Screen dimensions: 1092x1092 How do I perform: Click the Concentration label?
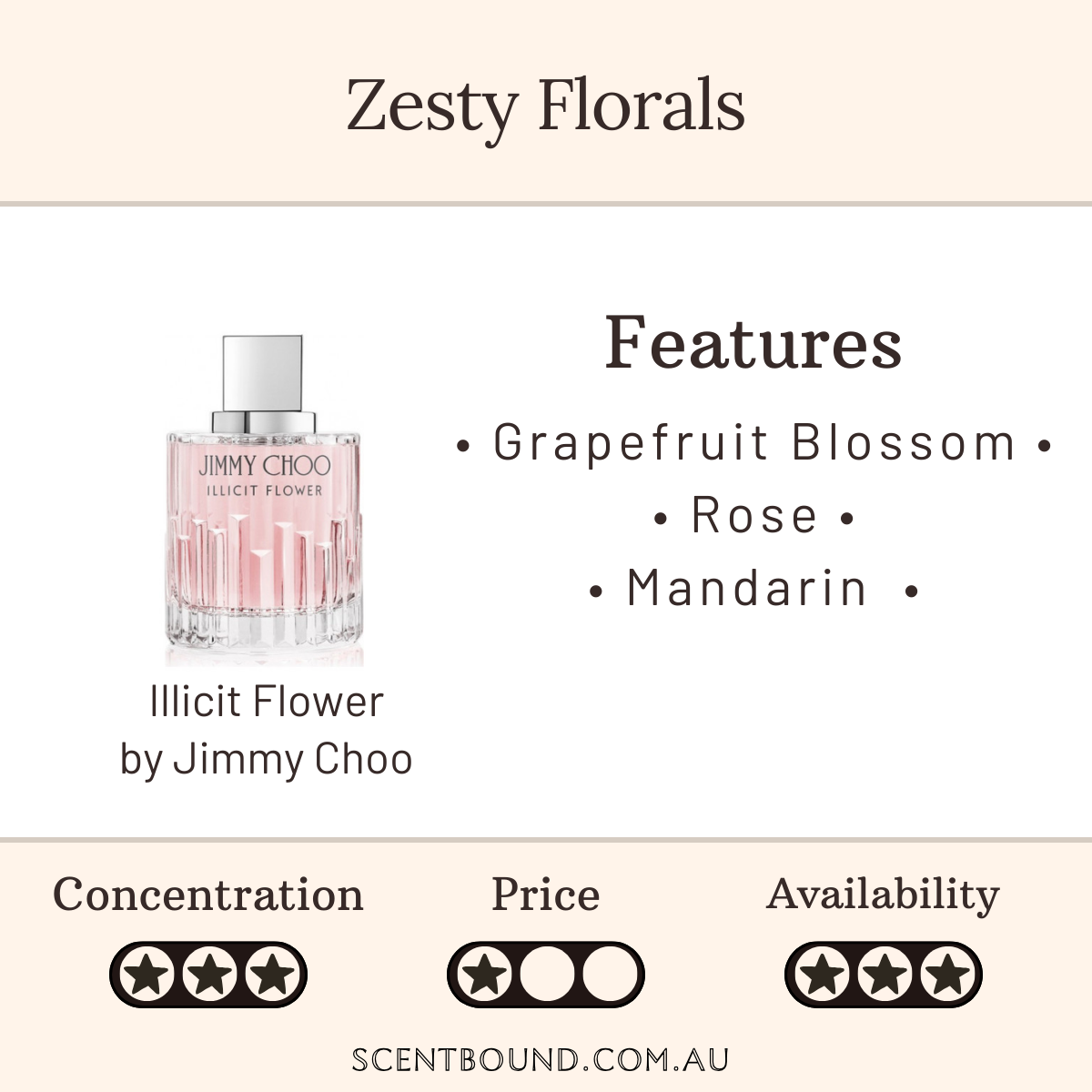tap(208, 895)
